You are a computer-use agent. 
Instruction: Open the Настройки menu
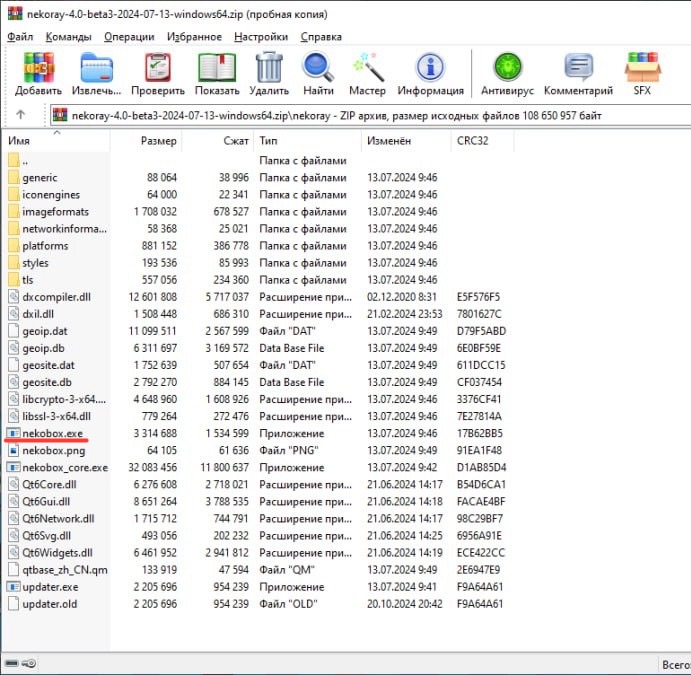coord(261,37)
